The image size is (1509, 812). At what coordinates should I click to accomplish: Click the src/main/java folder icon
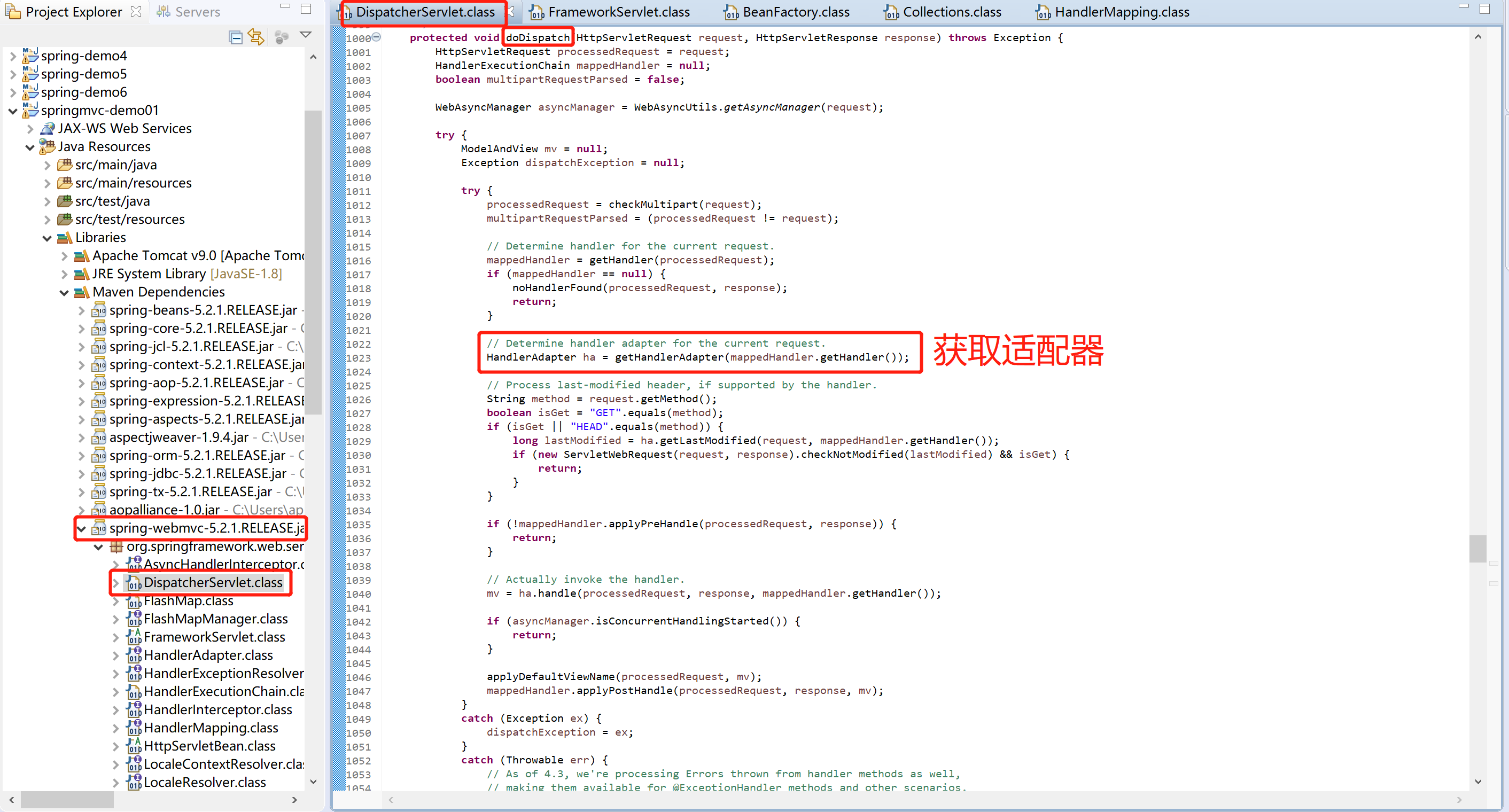click(x=65, y=165)
